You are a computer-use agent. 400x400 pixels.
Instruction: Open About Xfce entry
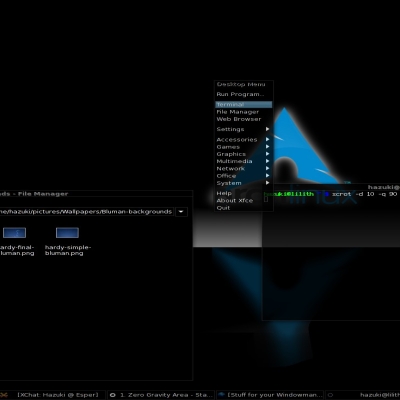[x=244, y=201]
